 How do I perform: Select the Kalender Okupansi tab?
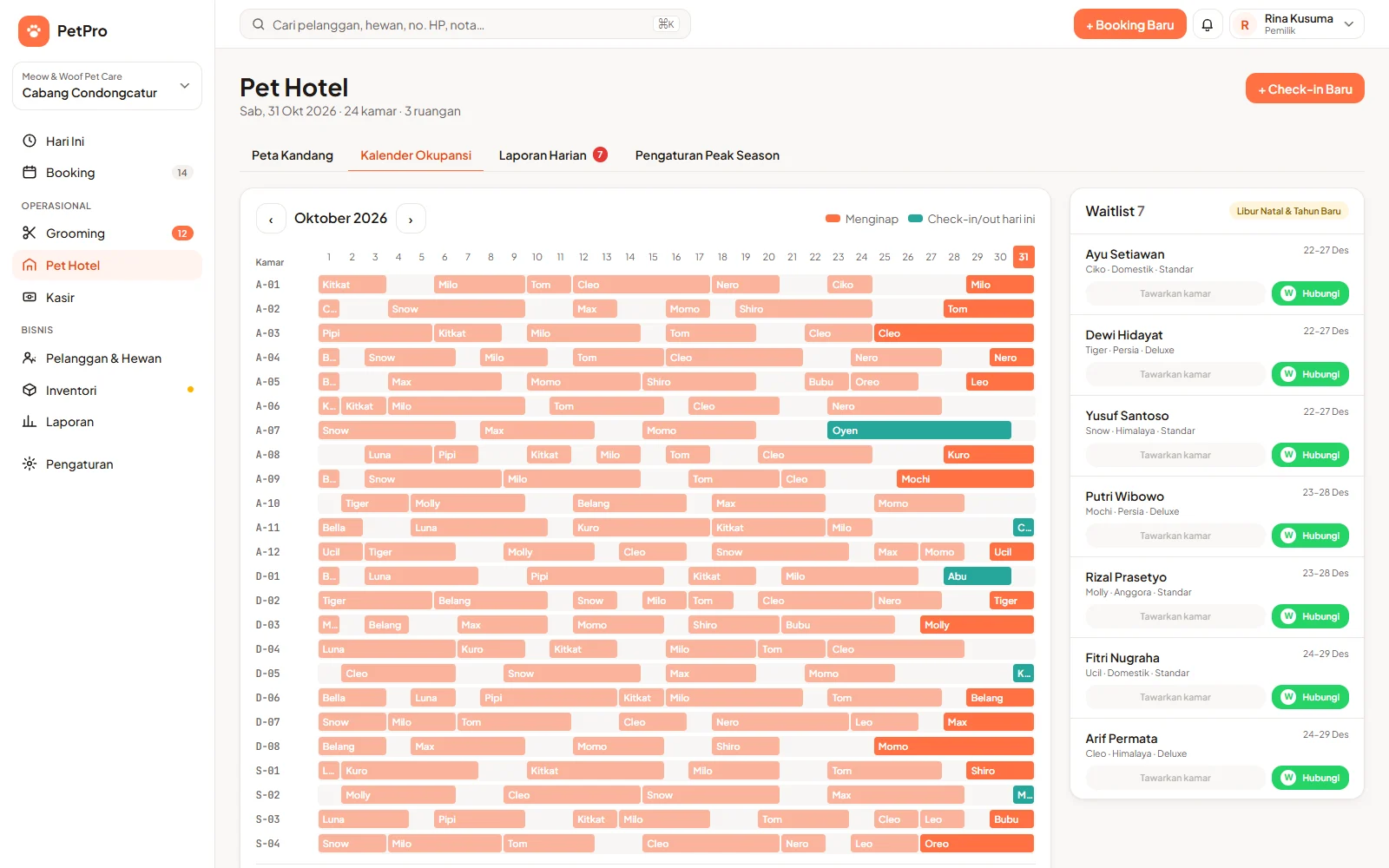(416, 155)
